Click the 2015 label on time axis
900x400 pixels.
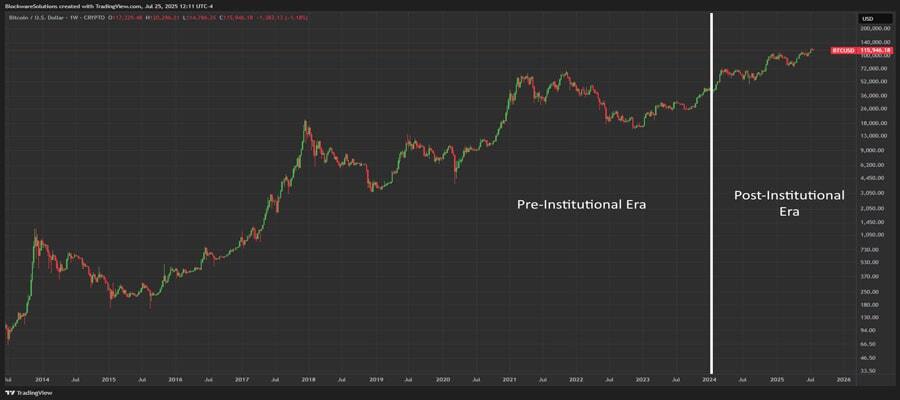(108, 379)
